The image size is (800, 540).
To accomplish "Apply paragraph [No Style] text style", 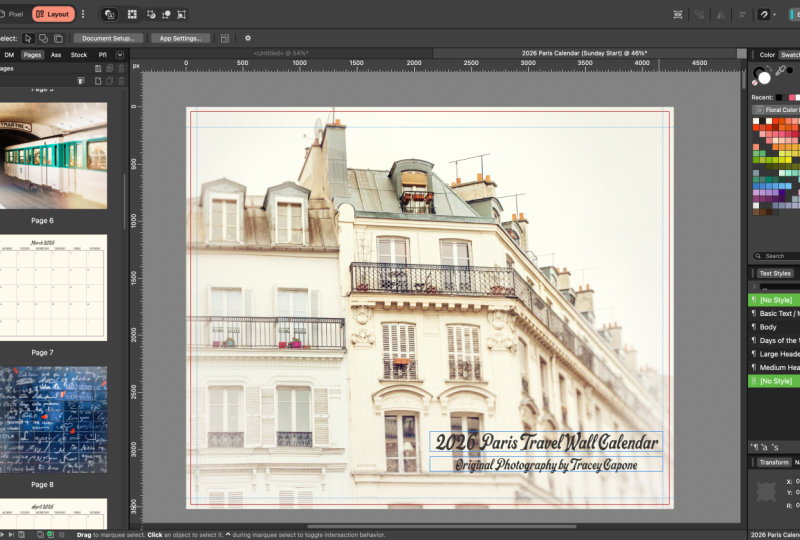I will 774,300.
